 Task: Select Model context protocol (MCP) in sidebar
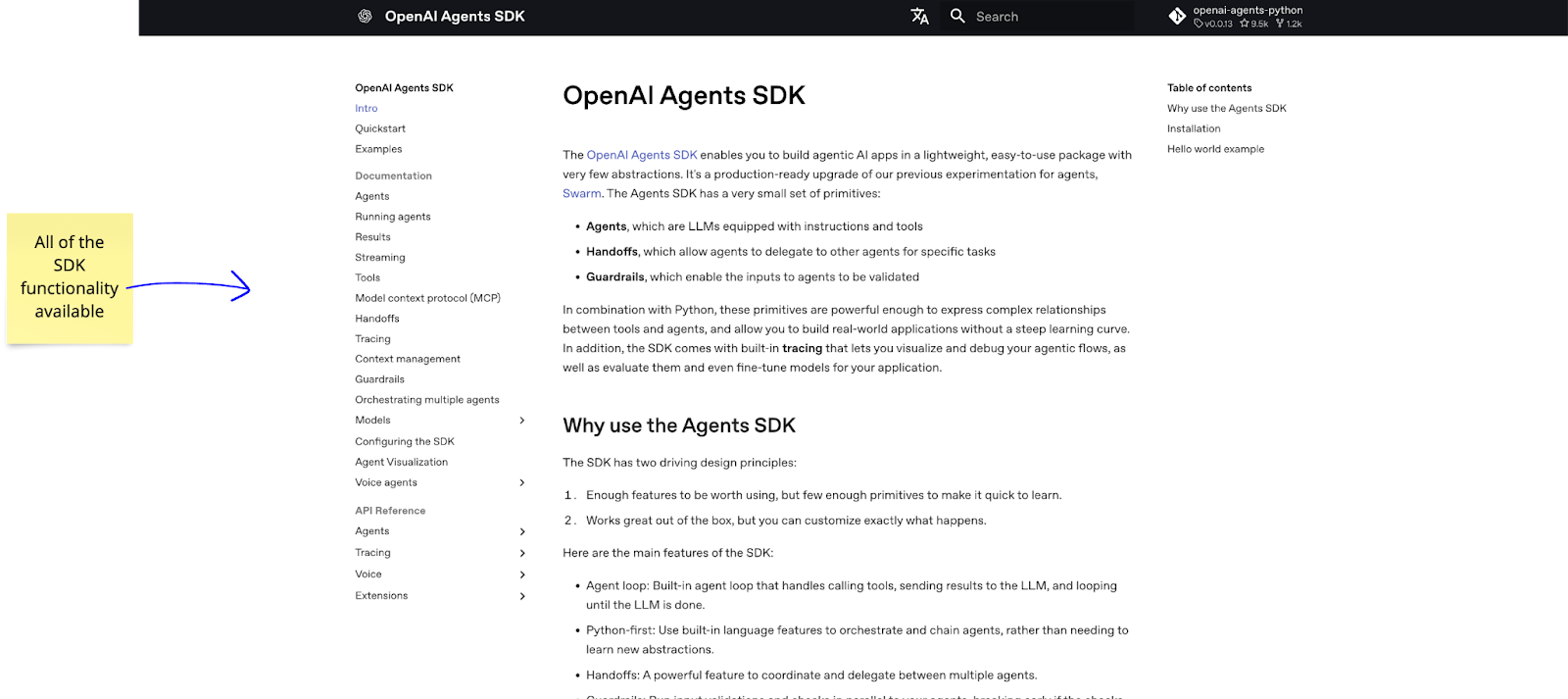coord(427,298)
